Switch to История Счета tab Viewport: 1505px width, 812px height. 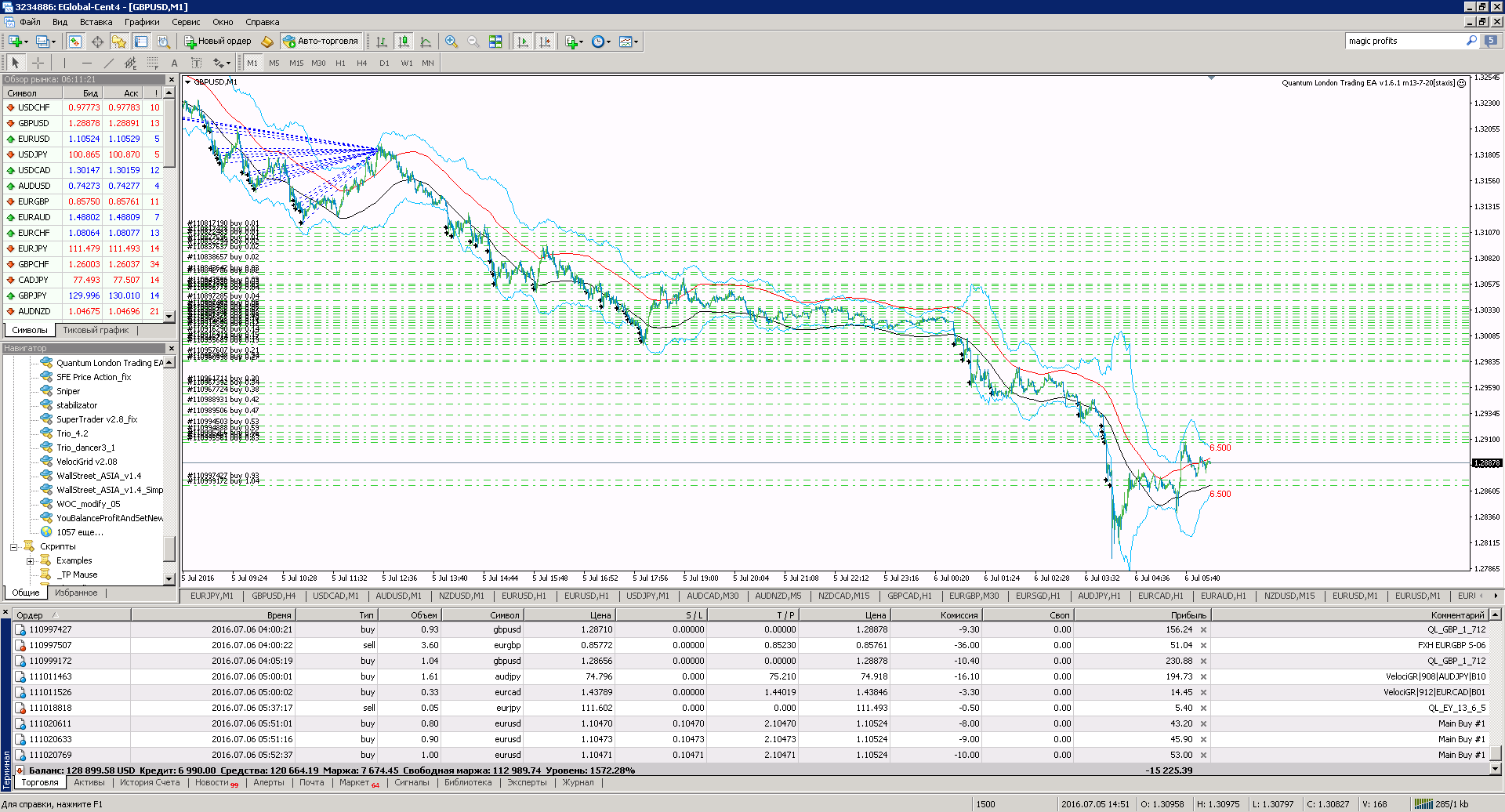tap(150, 782)
